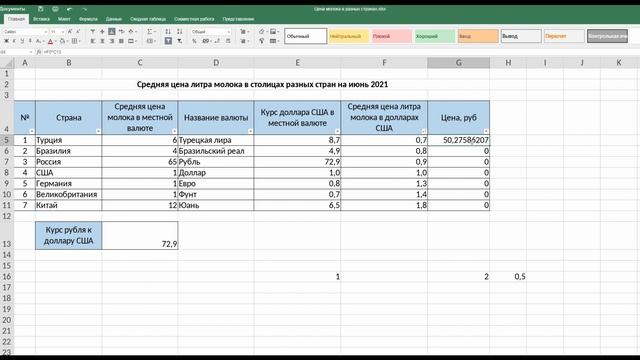Switch to the Совместная работа tab

[194, 19]
